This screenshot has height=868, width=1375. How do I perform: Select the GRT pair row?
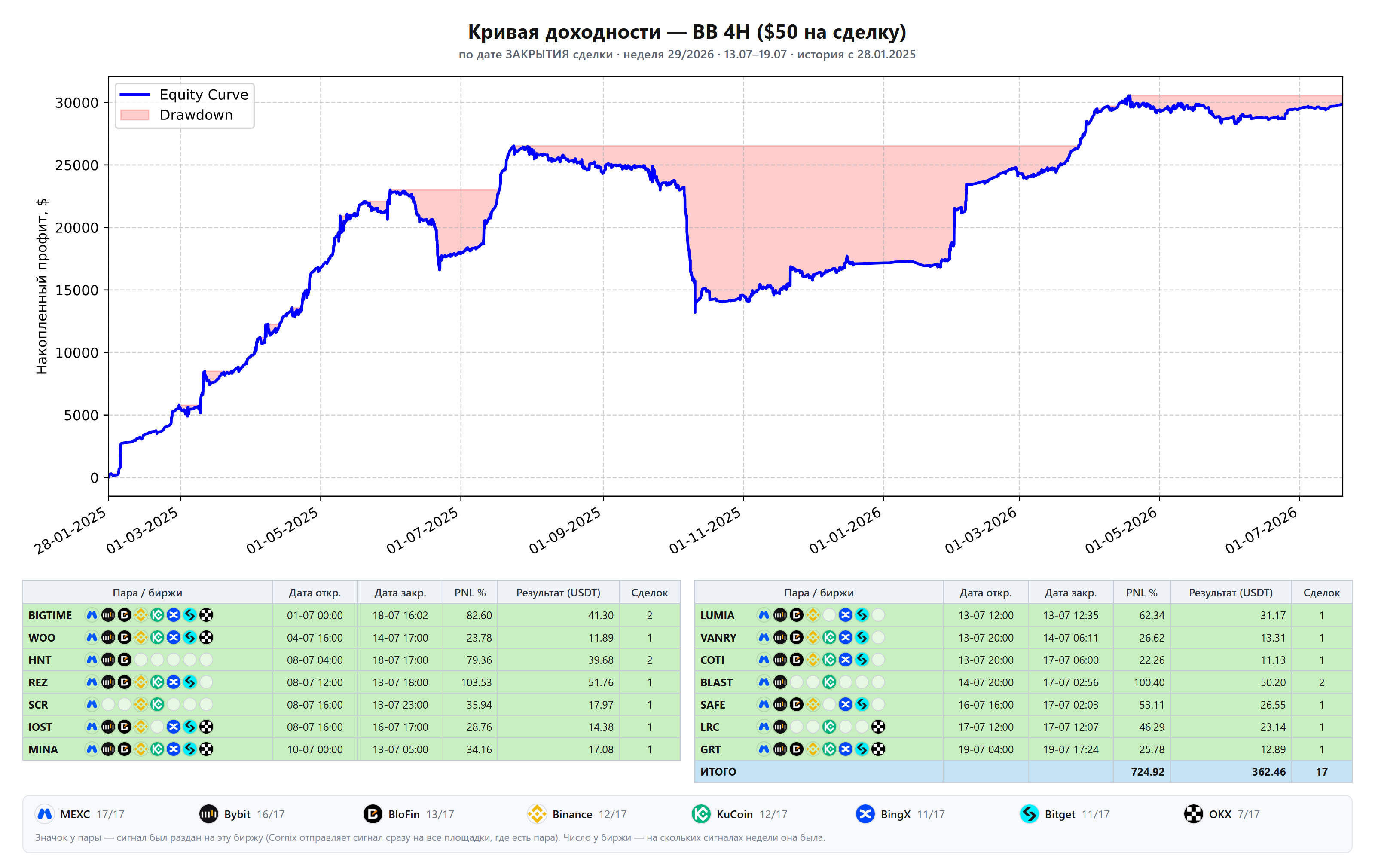pos(1023,749)
